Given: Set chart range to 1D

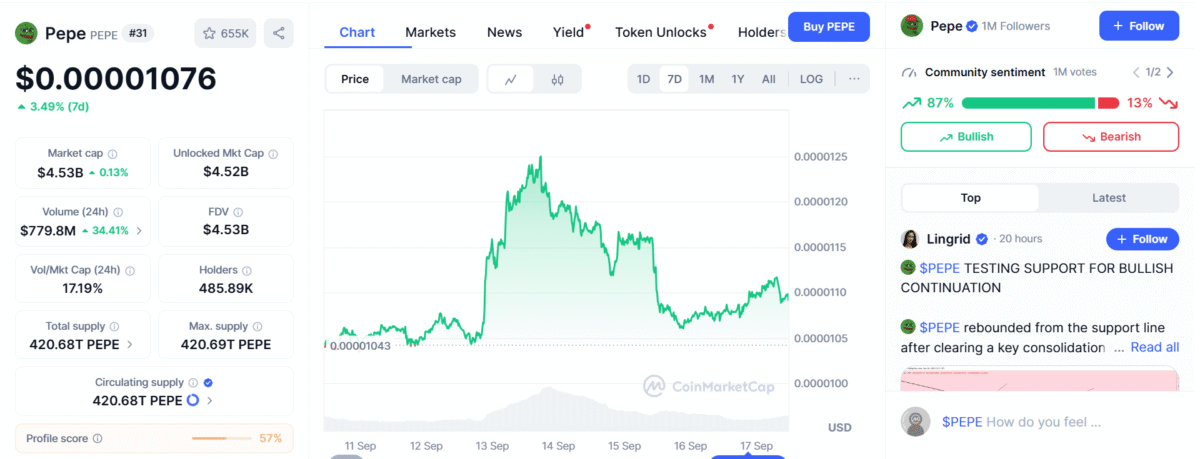Looking at the screenshot, I should click(643, 79).
